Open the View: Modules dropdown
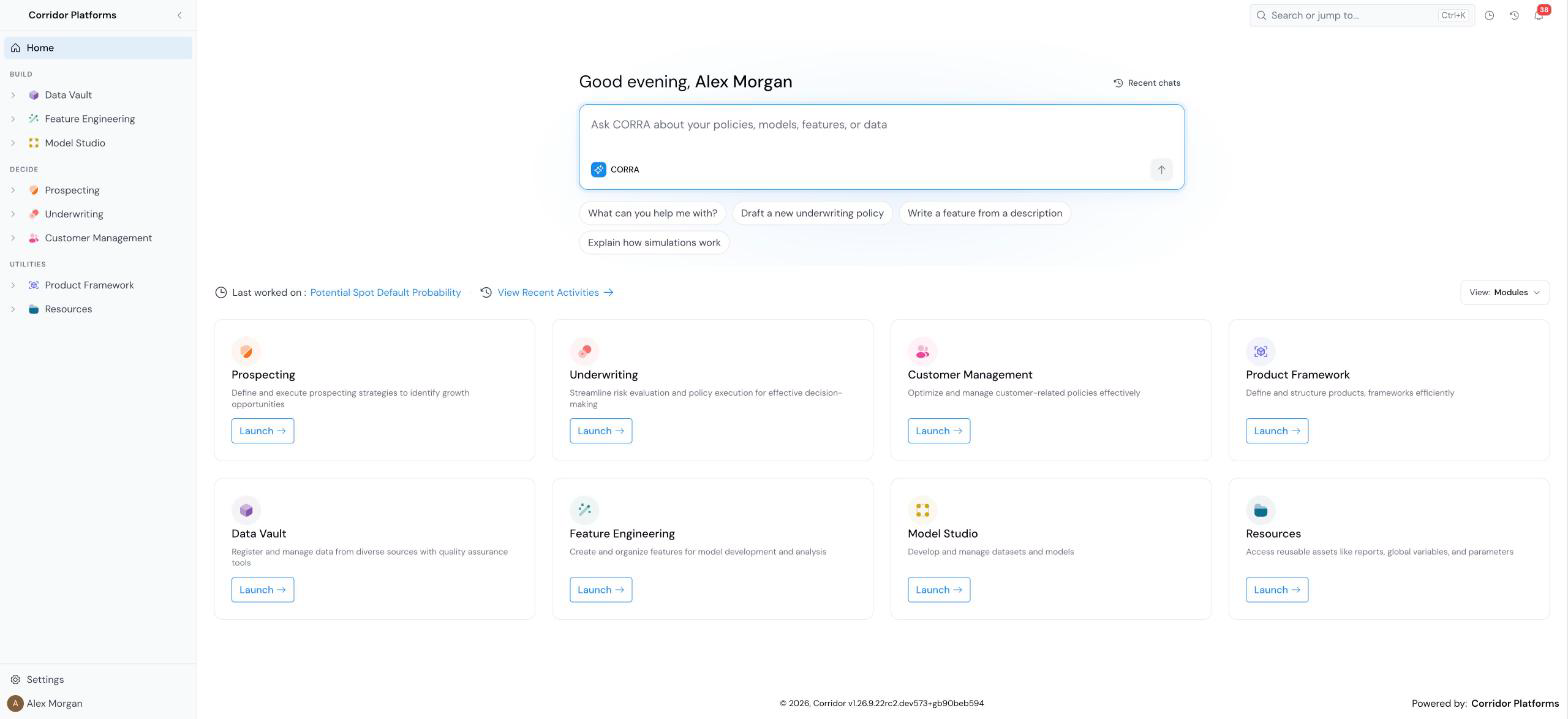 [x=1505, y=293]
